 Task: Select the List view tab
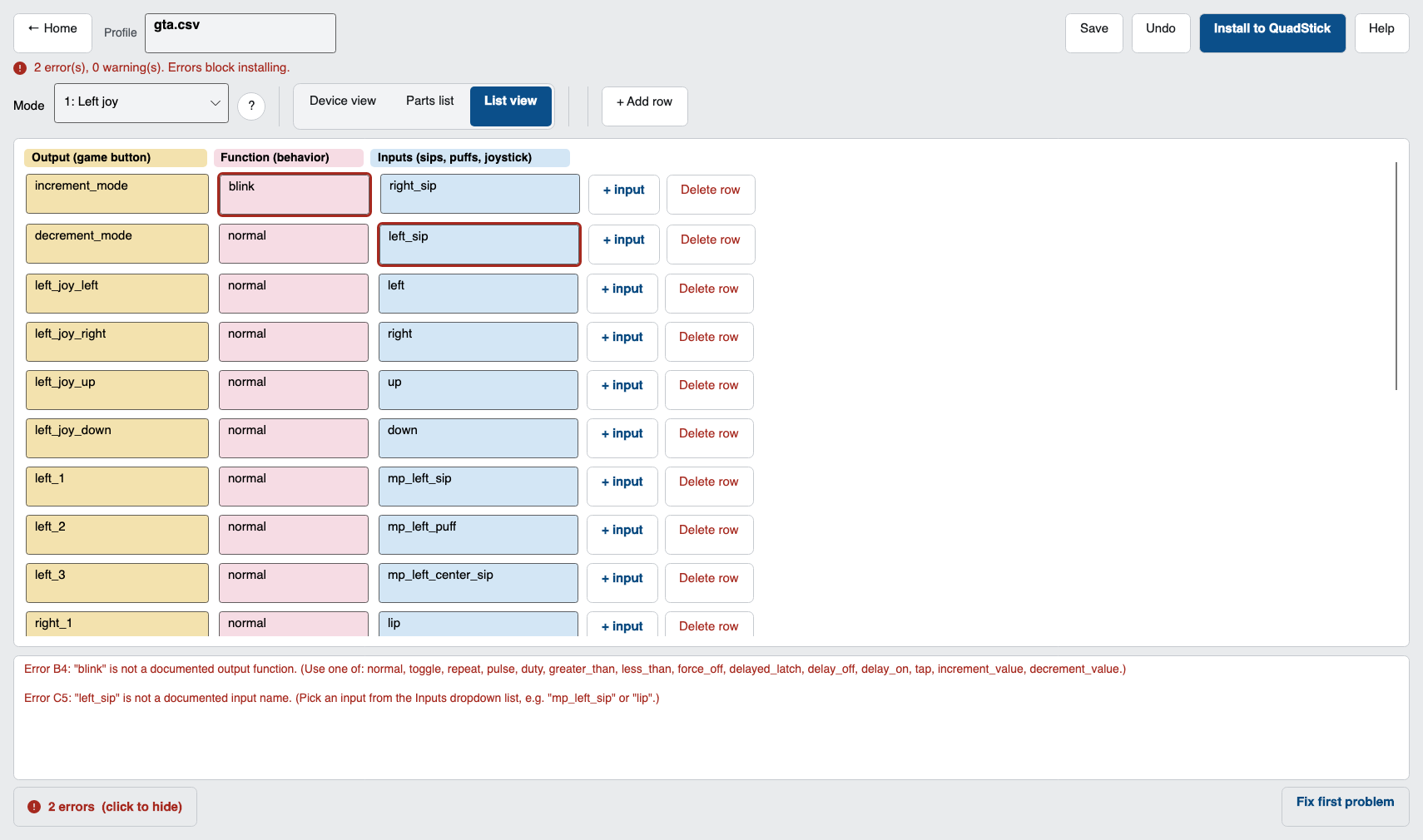coord(511,106)
